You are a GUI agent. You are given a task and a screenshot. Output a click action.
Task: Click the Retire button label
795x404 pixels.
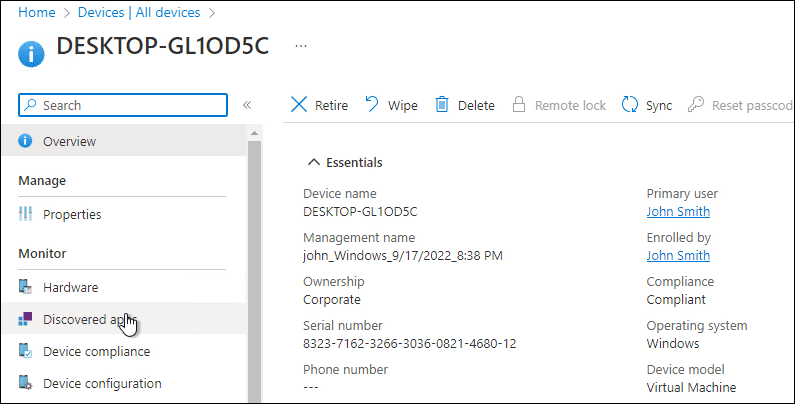(331, 105)
